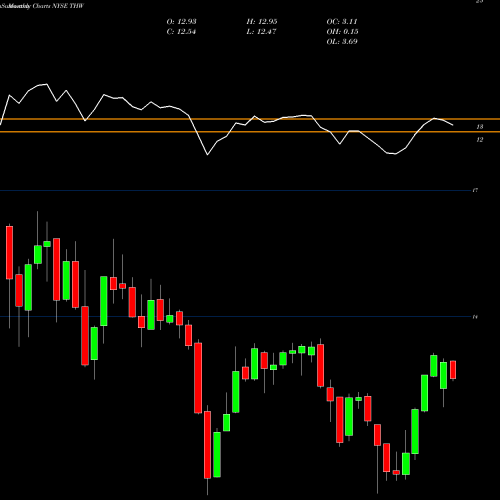Click the OH: 0.15 value
The image size is (500, 500).
342,32
